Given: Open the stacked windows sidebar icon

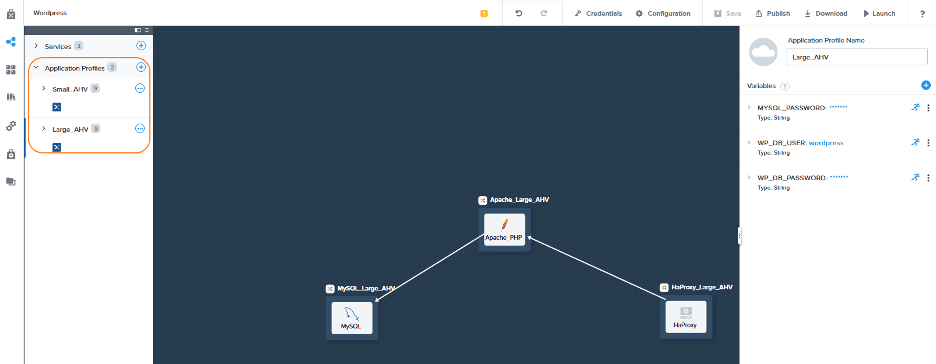Looking at the screenshot, I should [11, 181].
